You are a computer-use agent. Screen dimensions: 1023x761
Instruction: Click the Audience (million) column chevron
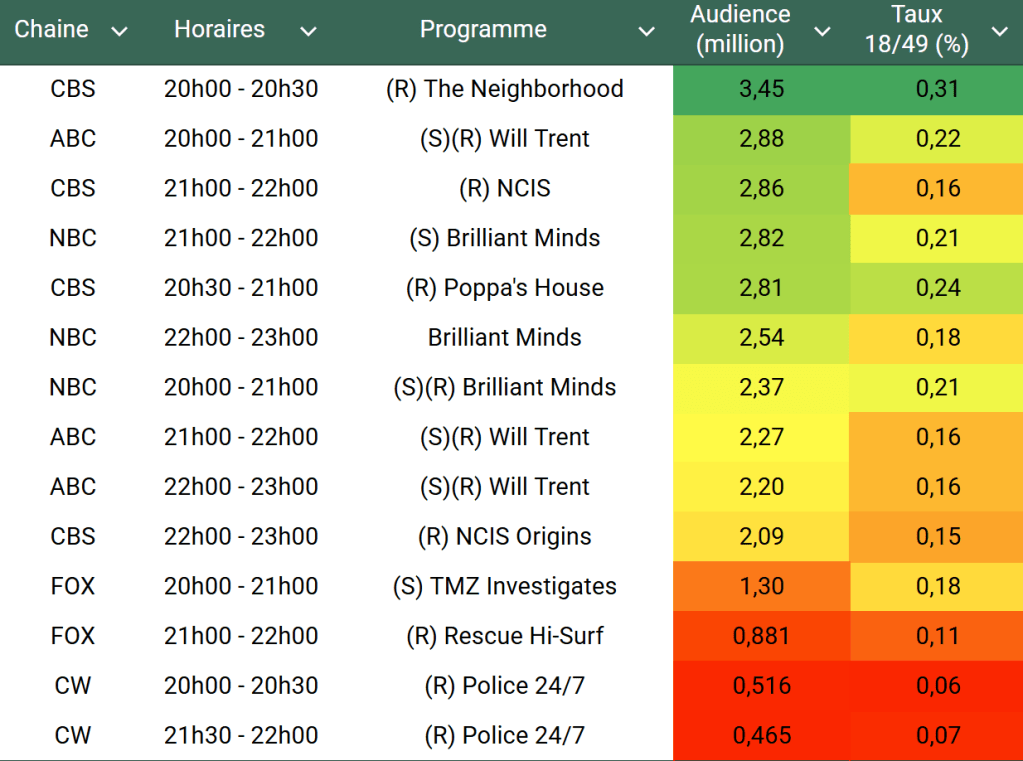(822, 32)
